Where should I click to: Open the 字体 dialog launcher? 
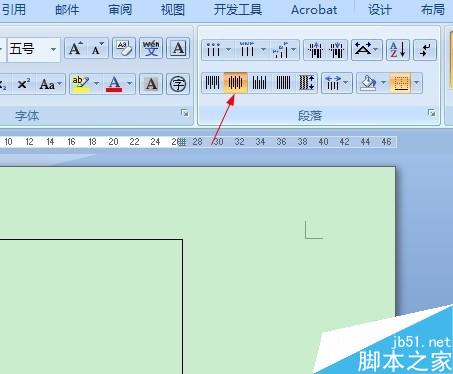pyautogui.click(x=185, y=113)
